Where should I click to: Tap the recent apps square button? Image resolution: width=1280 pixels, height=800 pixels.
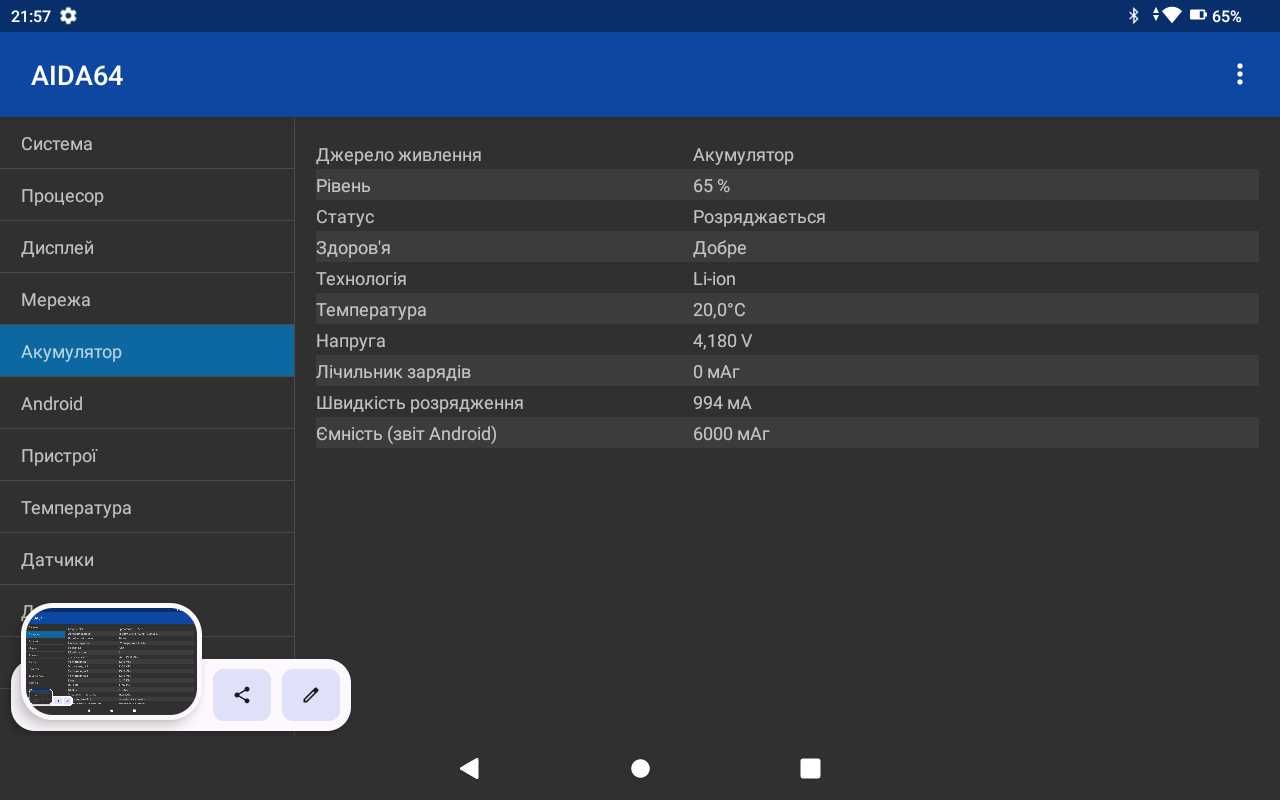810,768
